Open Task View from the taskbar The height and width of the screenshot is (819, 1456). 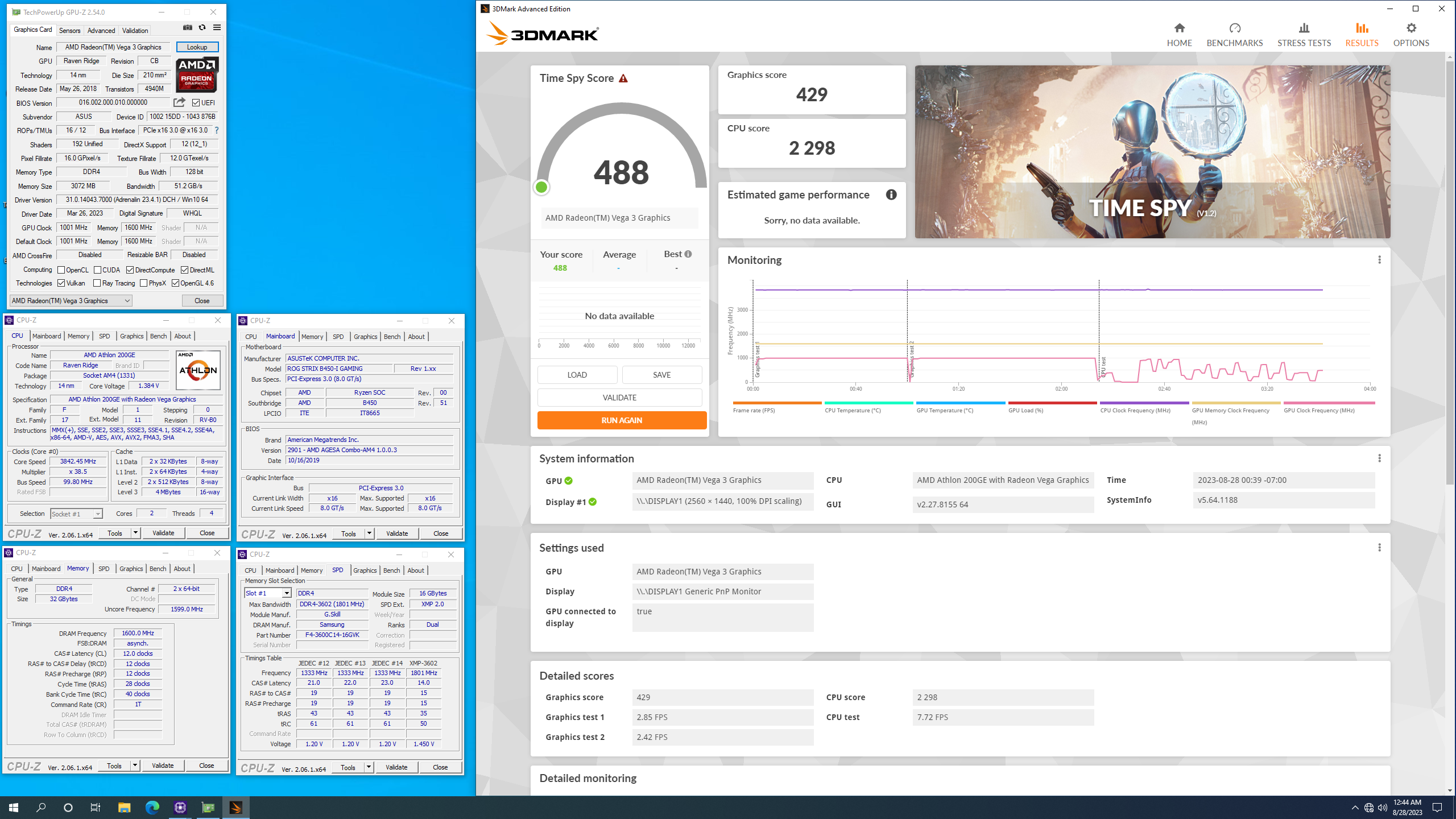pos(96,807)
